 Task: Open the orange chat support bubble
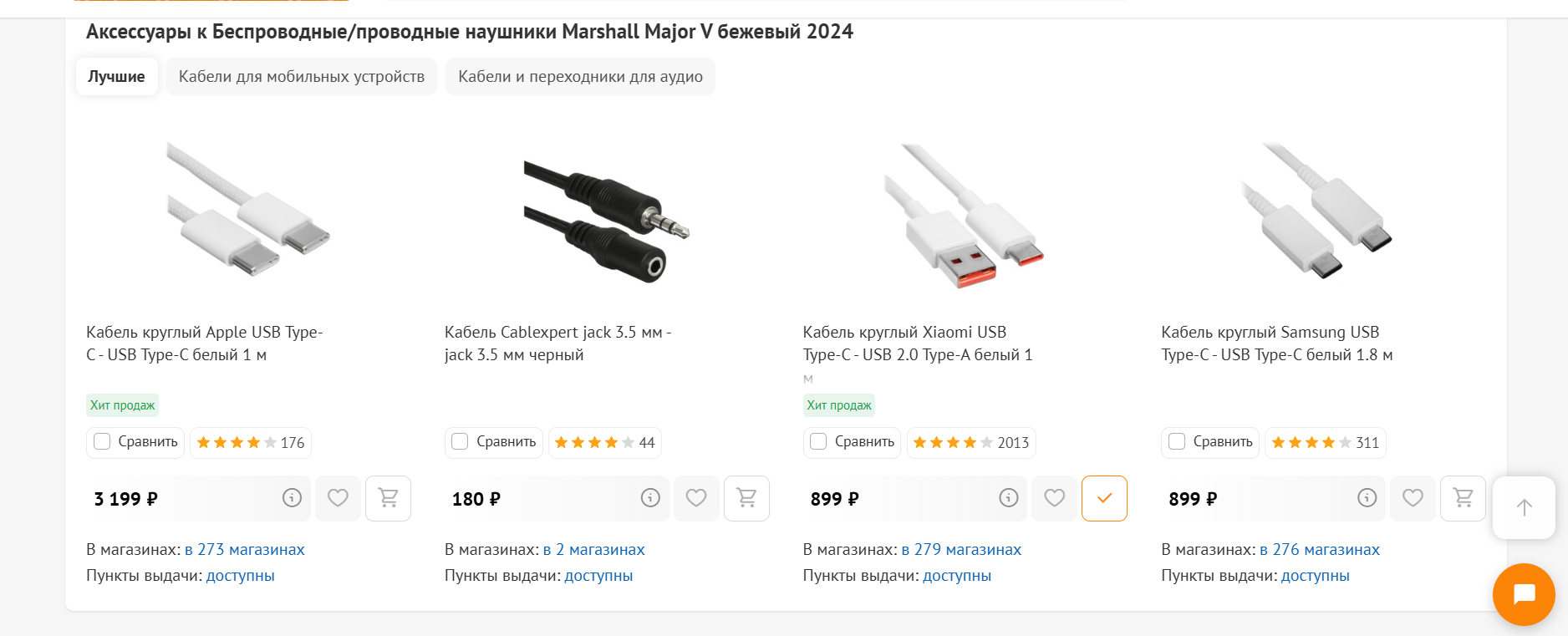1524,594
